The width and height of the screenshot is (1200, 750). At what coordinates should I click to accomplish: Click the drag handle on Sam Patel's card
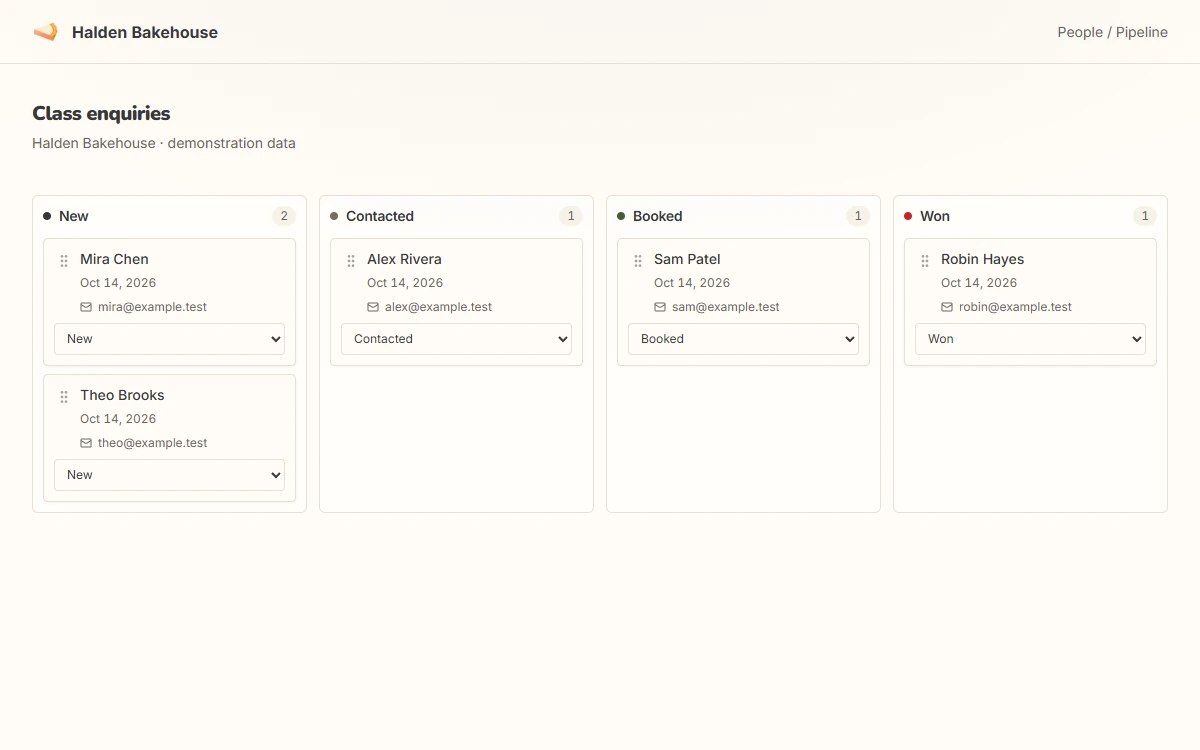tap(638, 261)
